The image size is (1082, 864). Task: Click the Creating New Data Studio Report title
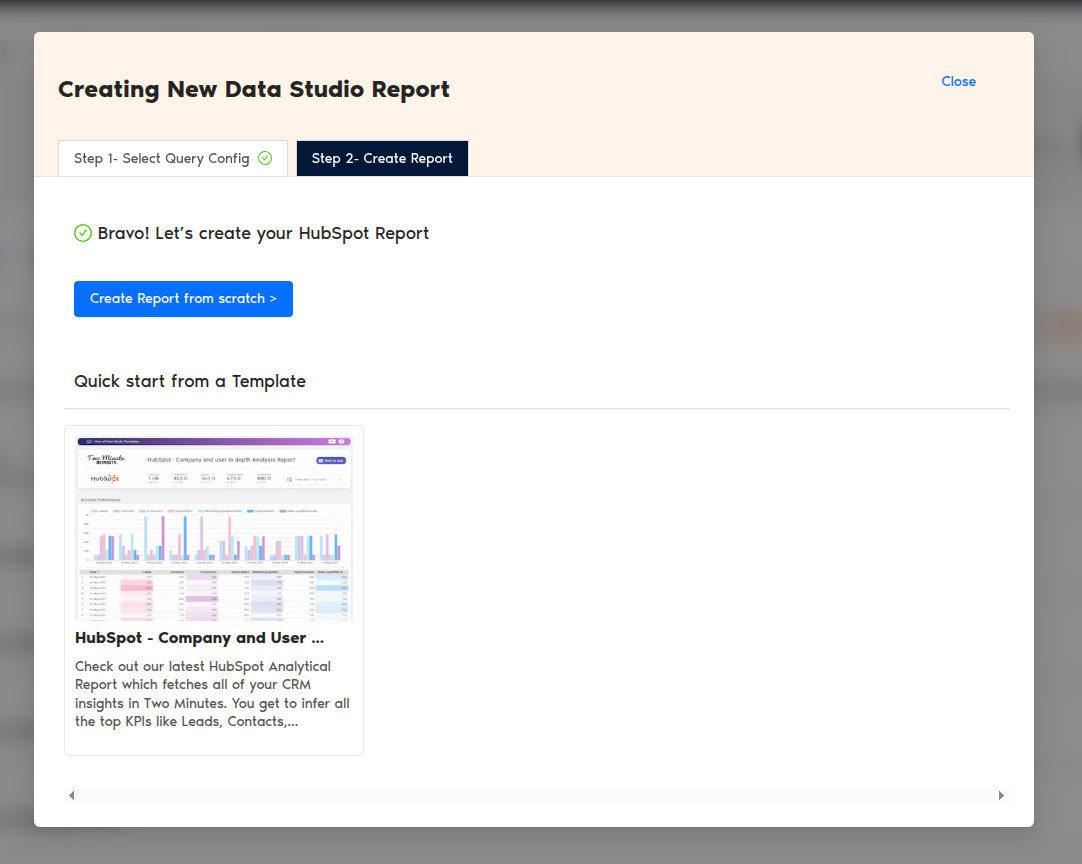254,90
